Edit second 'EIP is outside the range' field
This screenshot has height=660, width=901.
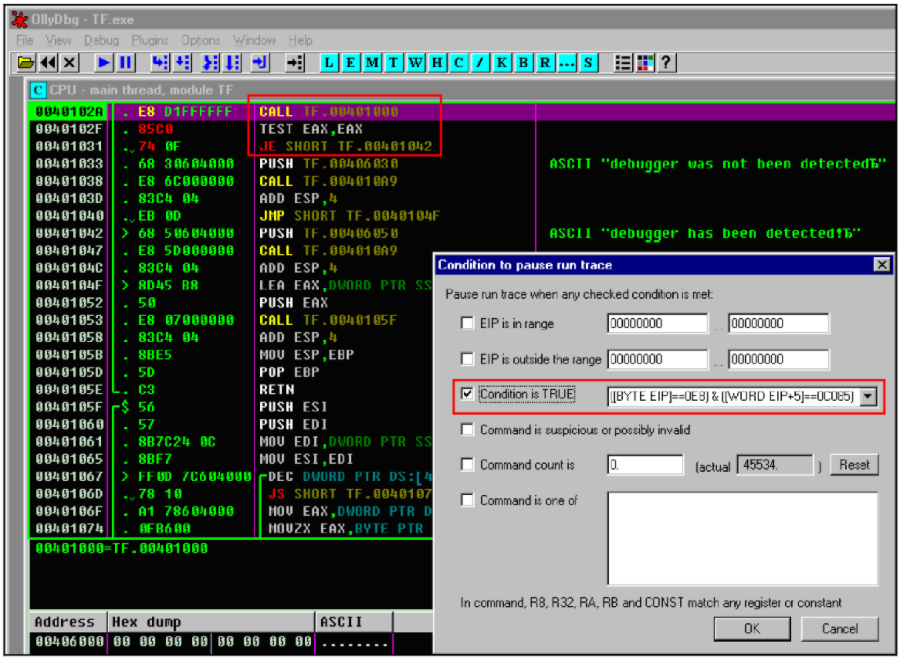(x=779, y=360)
